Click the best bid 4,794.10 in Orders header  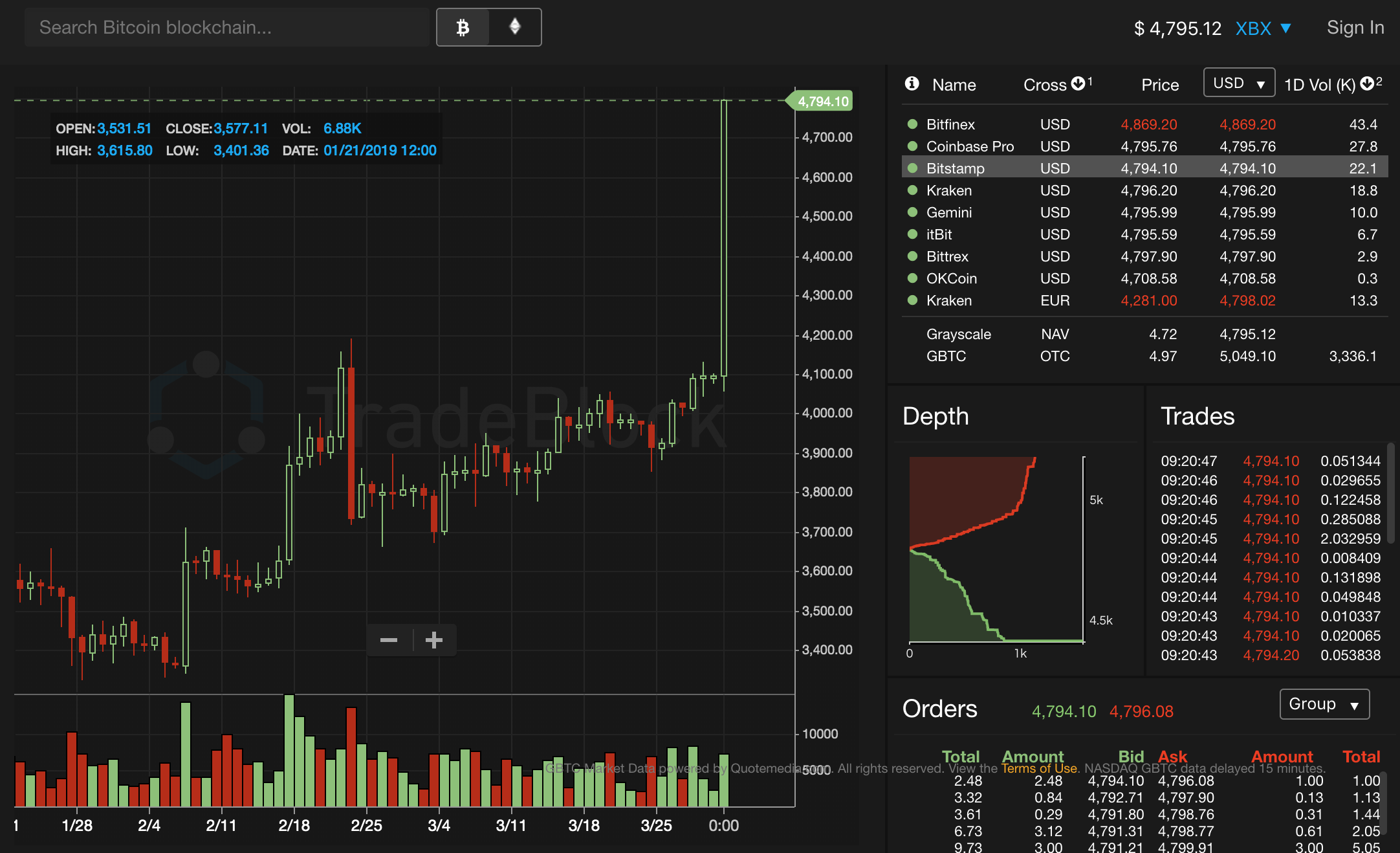pyautogui.click(x=1064, y=711)
